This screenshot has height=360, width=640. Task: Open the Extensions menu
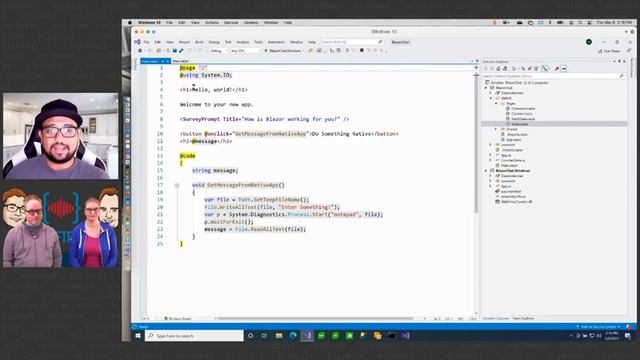(276, 42)
